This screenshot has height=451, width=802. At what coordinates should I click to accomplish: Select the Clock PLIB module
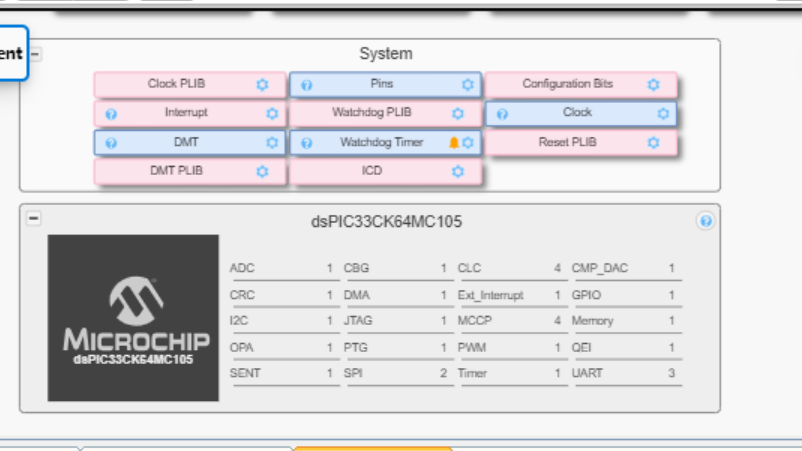point(190,84)
